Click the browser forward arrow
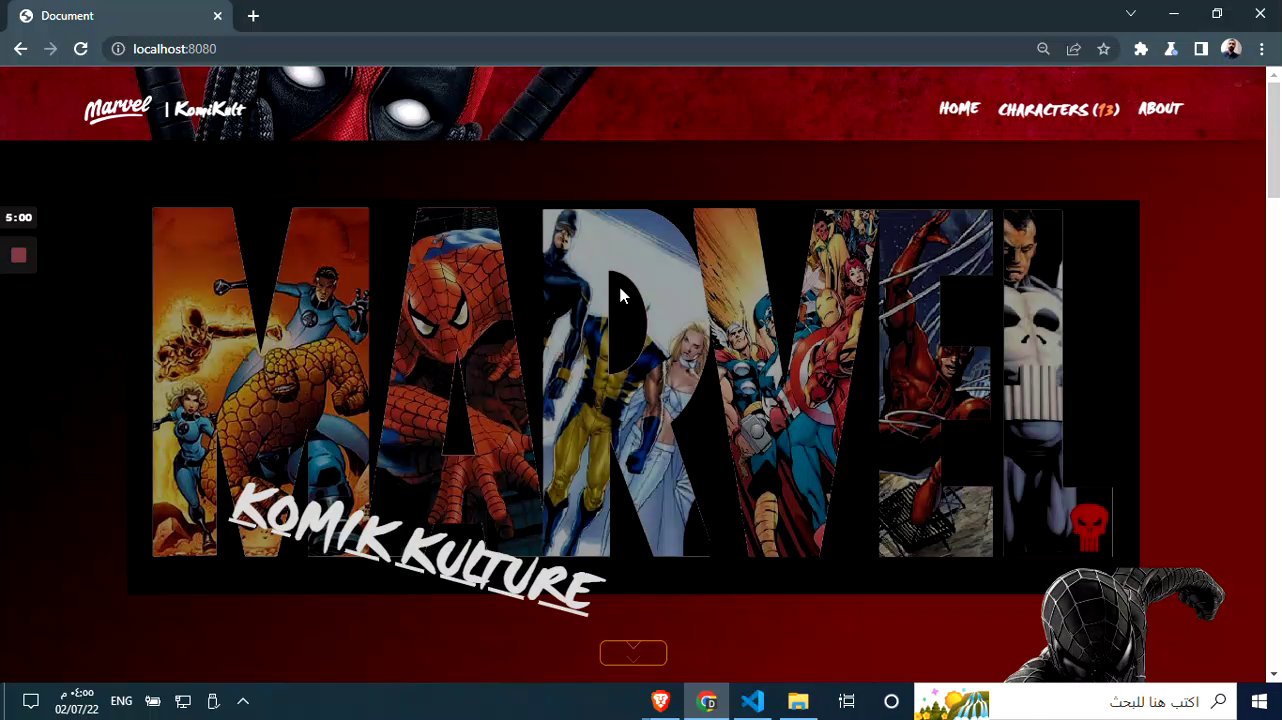Viewport: 1282px width, 720px height. pyautogui.click(x=50, y=49)
